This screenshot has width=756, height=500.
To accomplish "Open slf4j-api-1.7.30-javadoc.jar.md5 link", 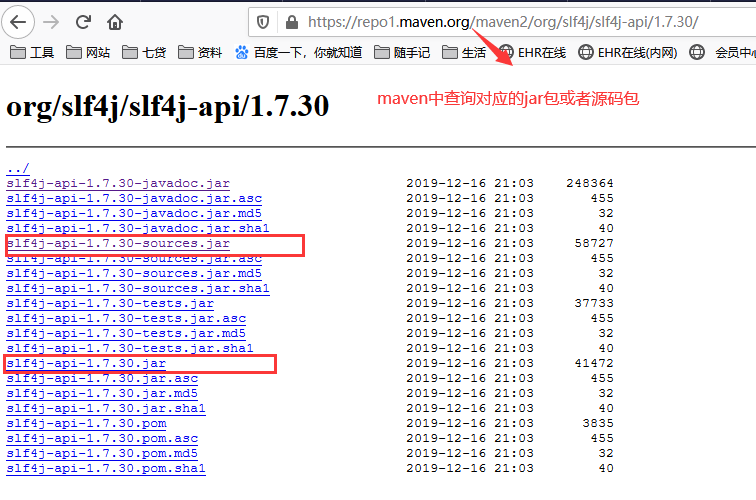I will click(x=134, y=213).
